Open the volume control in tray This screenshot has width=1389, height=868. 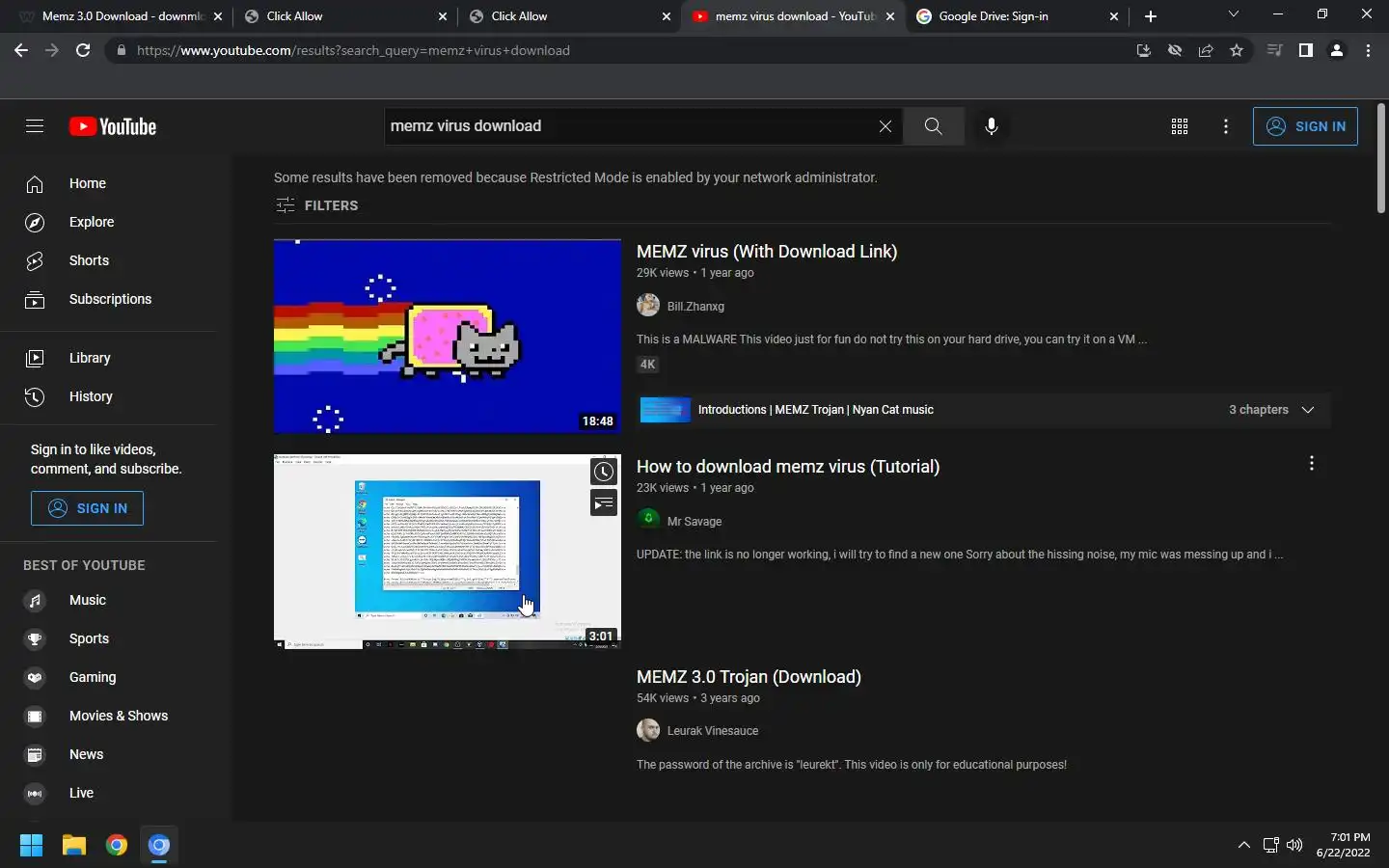[x=1294, y=845]
